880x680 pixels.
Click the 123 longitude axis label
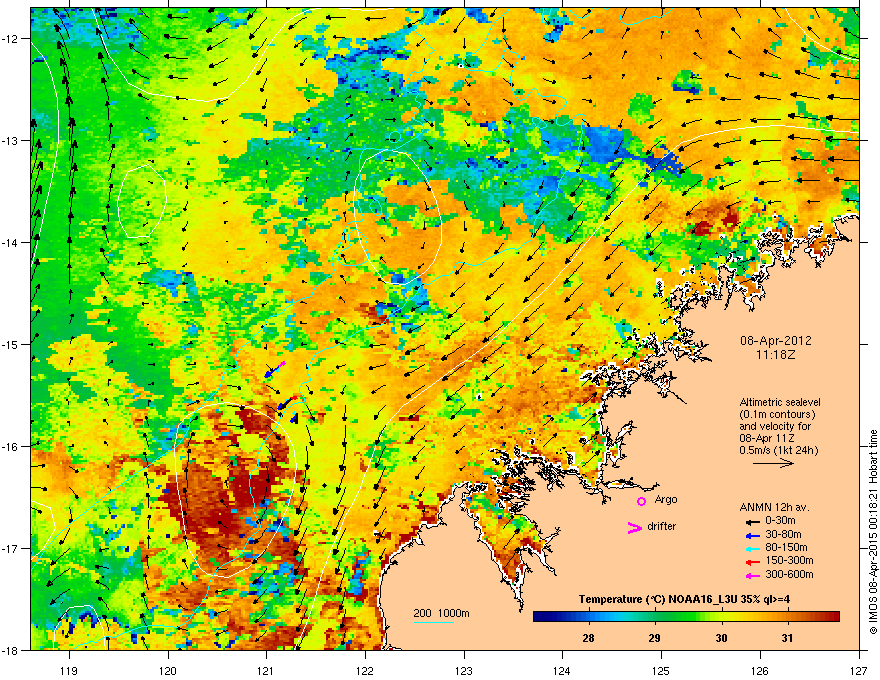464,670
